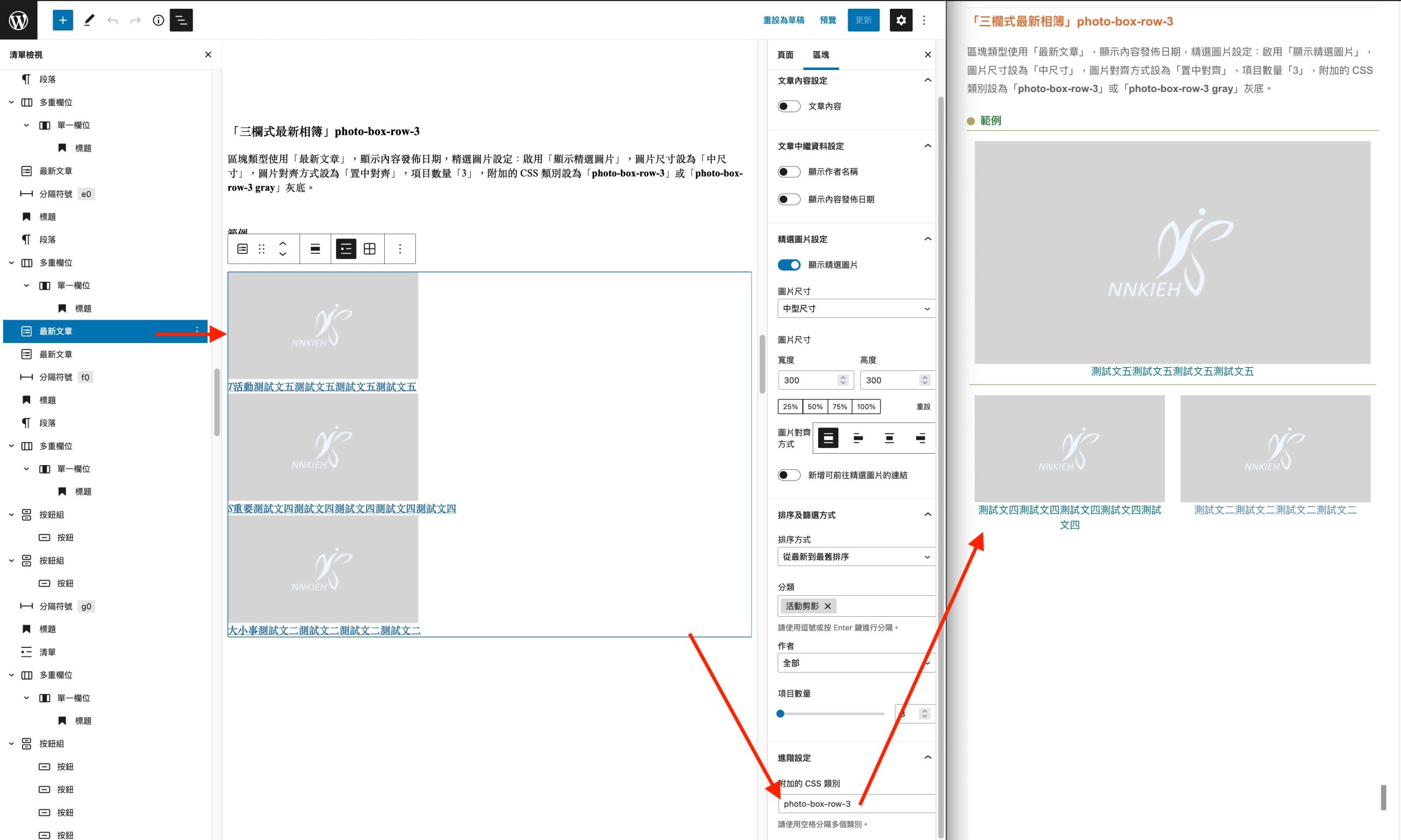Click the 項目數量 slider track
Image resolution: width=1401 pixels, height=840 pixels.
831,714
